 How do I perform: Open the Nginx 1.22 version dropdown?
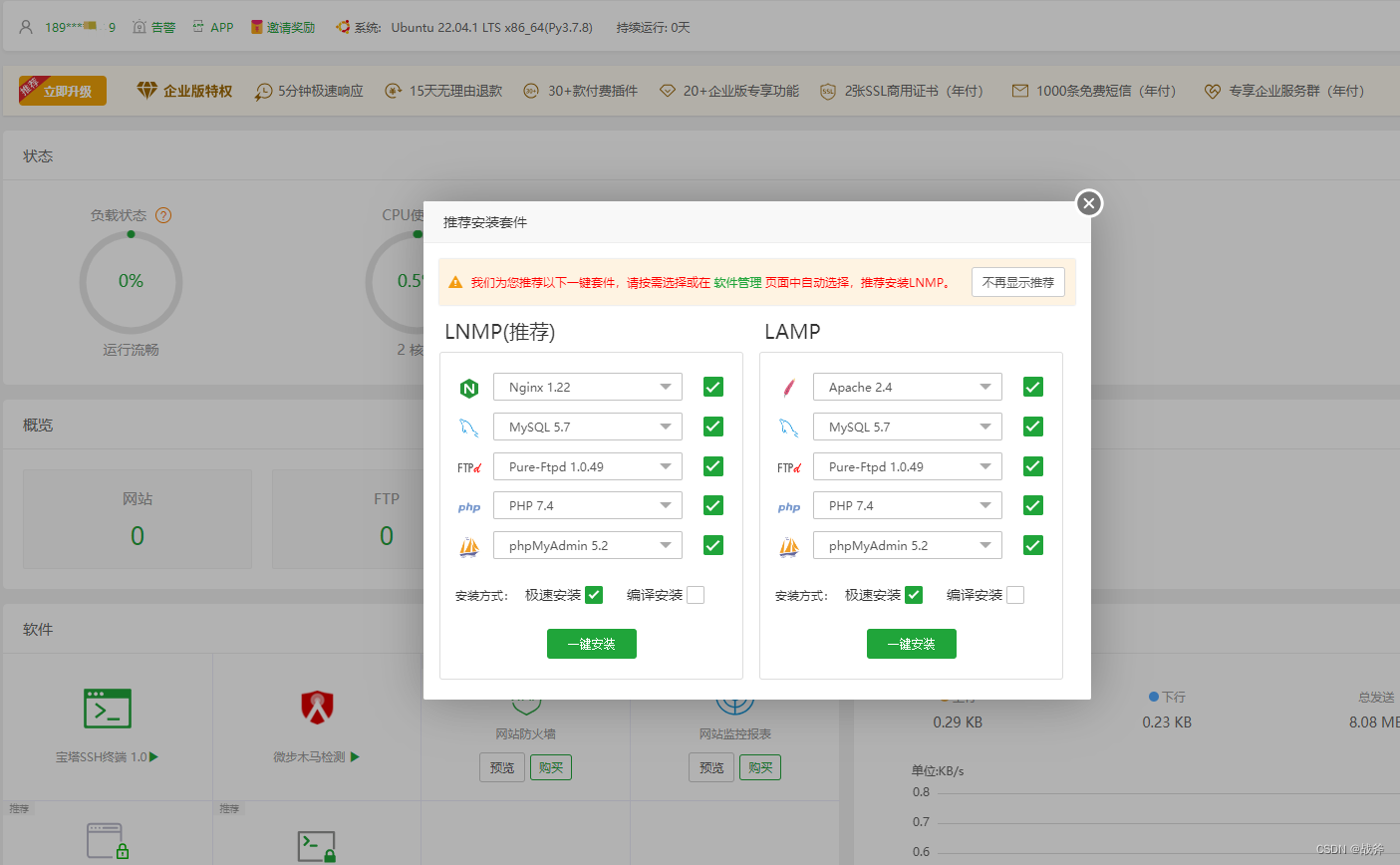click(588, 387)
